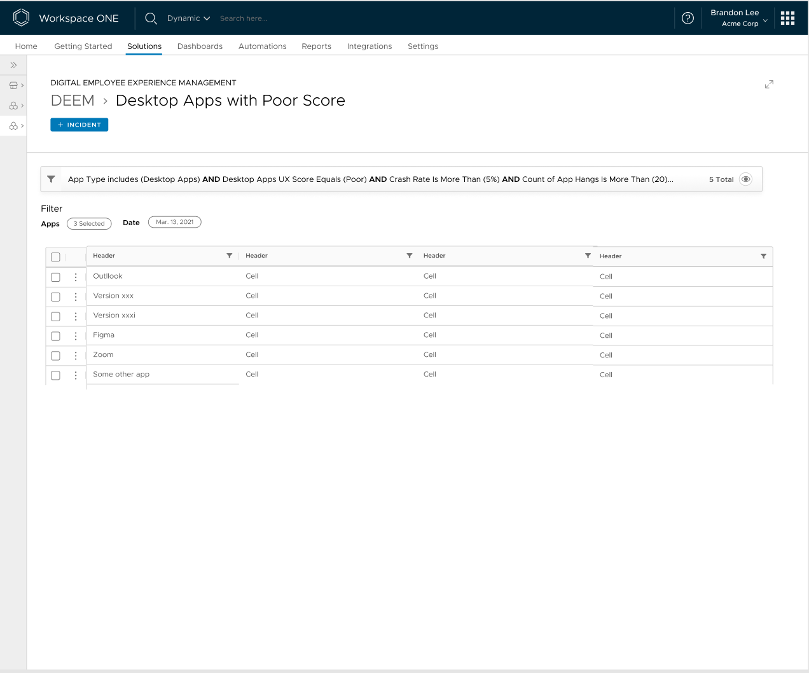Open the help question mark icon
Screen dimensions: 810x674
[687, 18]
